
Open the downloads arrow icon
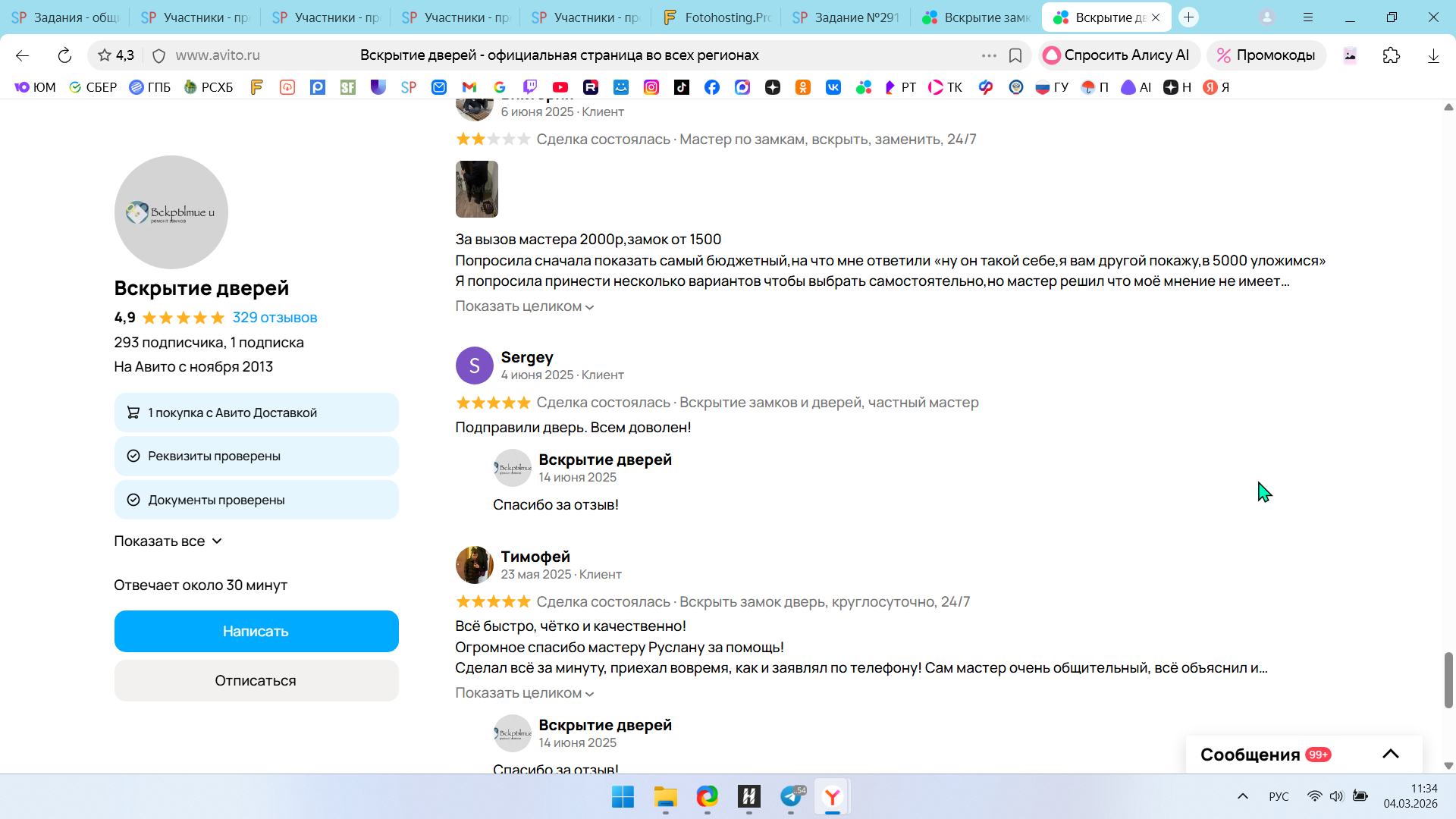[1433, 55]
